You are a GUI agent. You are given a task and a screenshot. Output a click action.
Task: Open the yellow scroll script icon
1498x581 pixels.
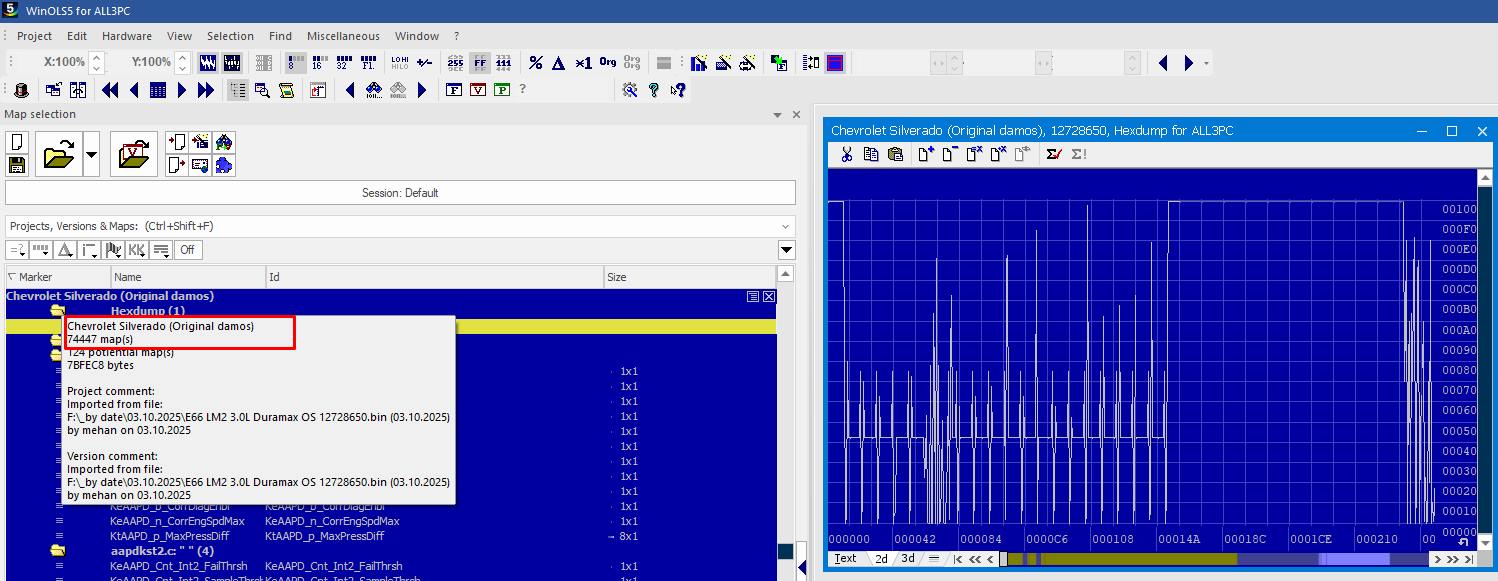pos(286,90)
